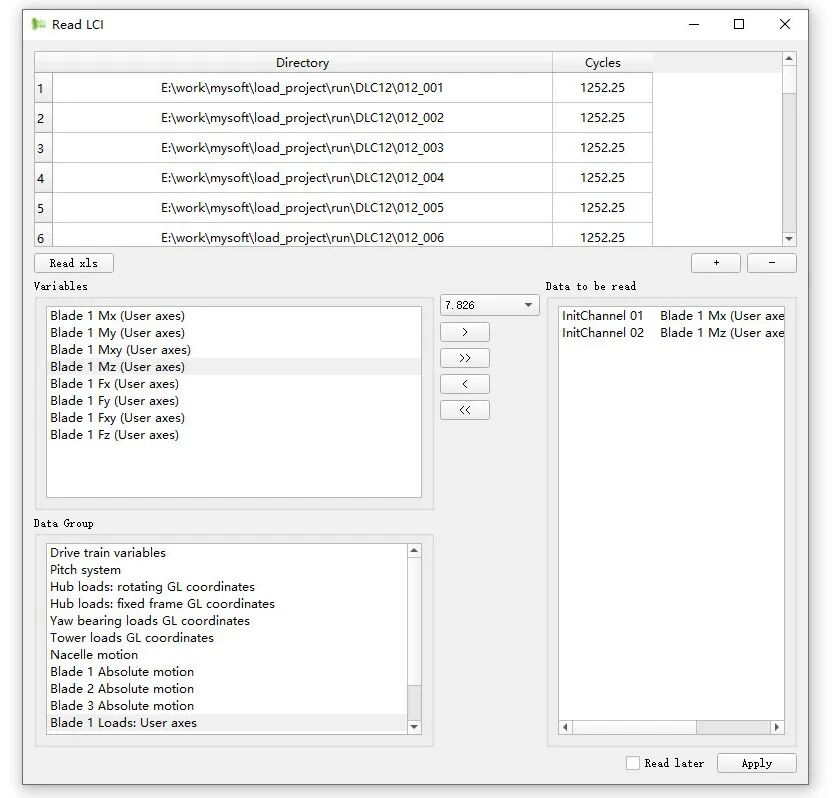Select Blade 1 Fxy (User axes) variable
Viewport: 837px width, 798px height.
pyautogui.click(x=234, y=418)
